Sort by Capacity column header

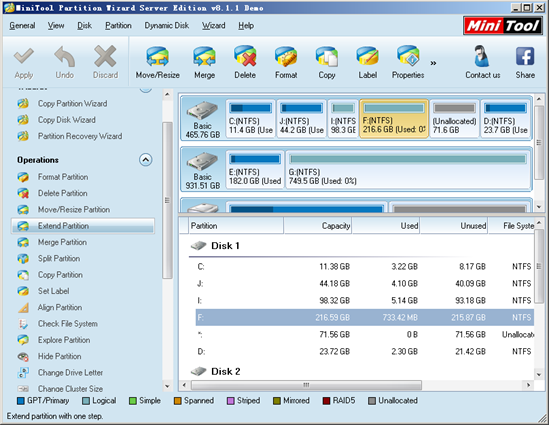pos(318,226)
